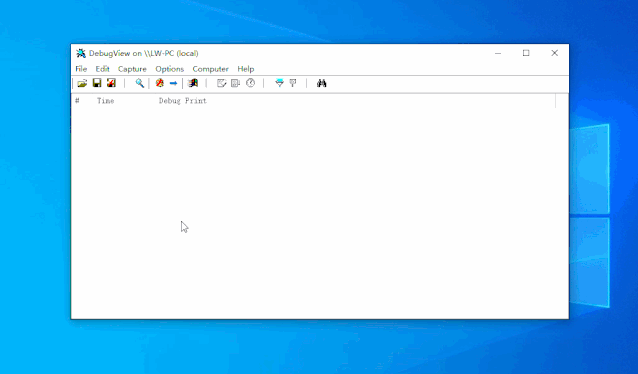The height and width of the screenshot is (374, 638).
Task: Open the Computer menu
Action: (210, 69)
